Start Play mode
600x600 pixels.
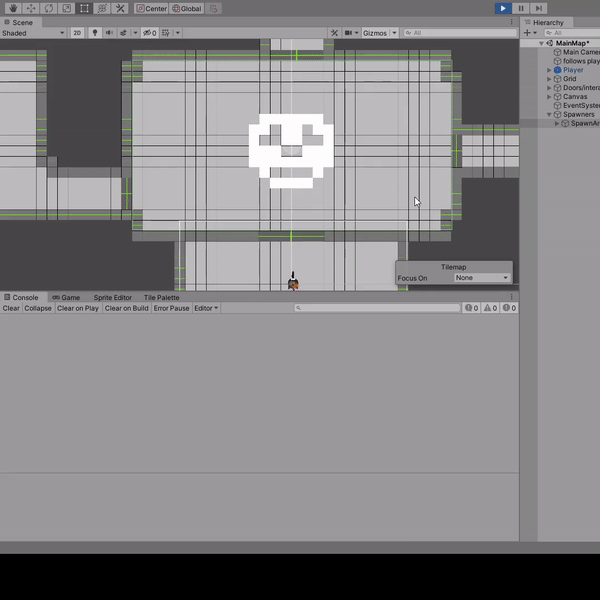[503, 8]
